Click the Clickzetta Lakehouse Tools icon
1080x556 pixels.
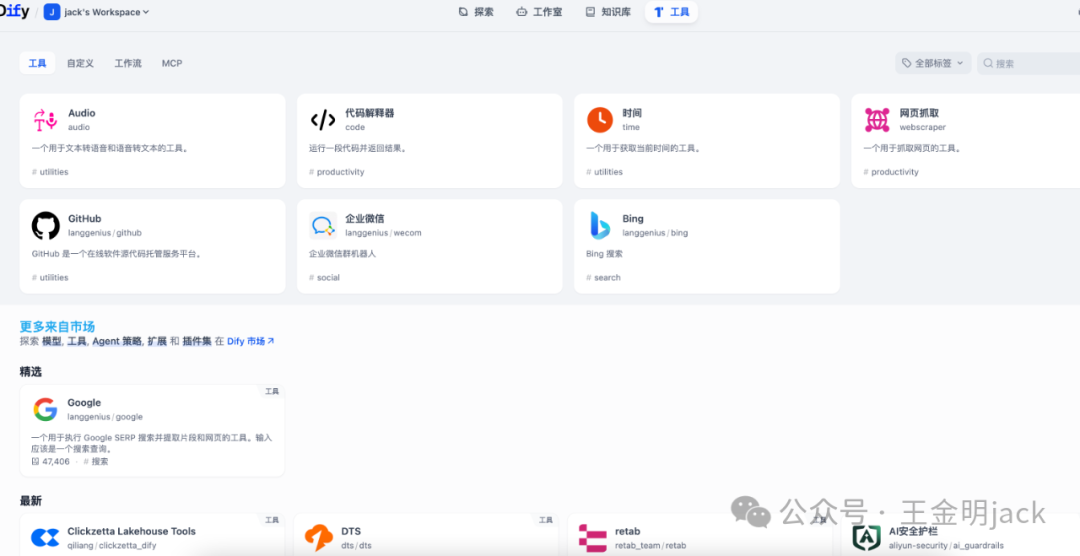45,538
